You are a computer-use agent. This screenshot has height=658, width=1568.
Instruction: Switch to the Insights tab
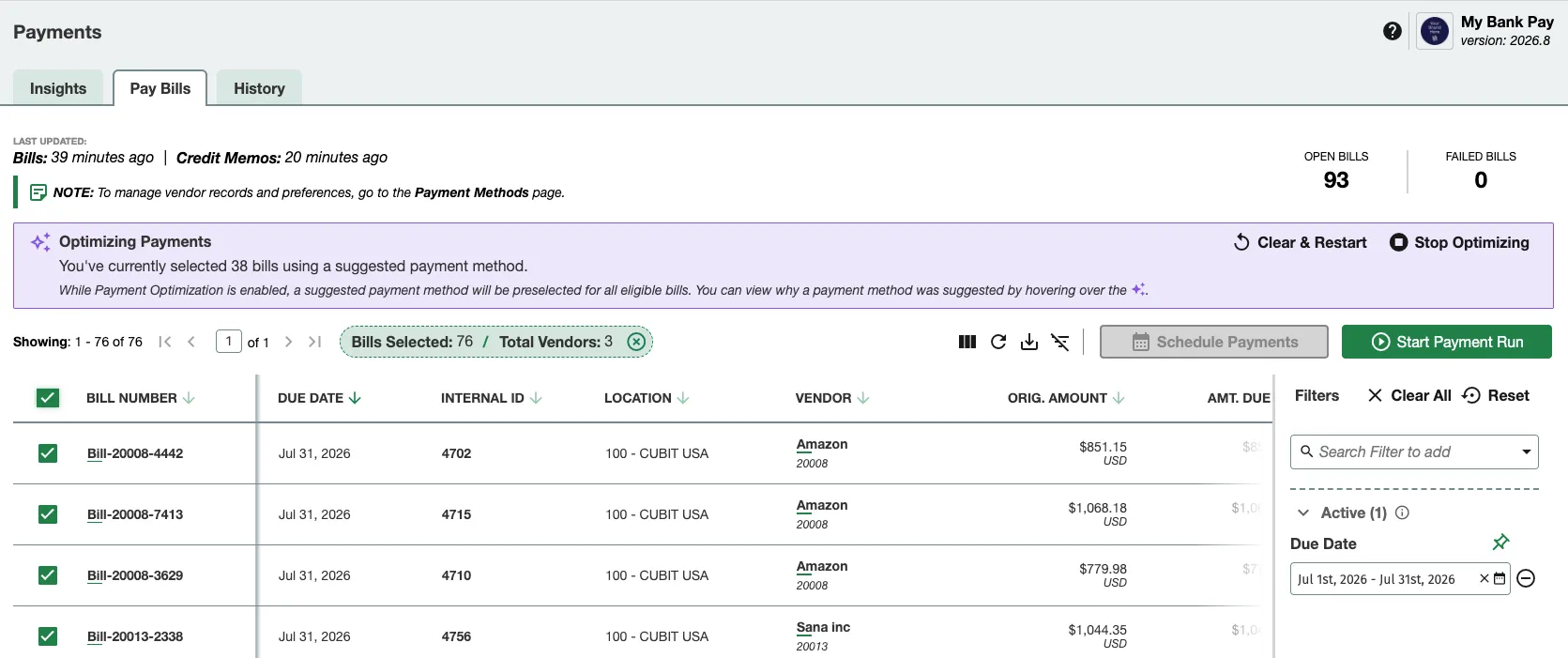coord(58,88)
